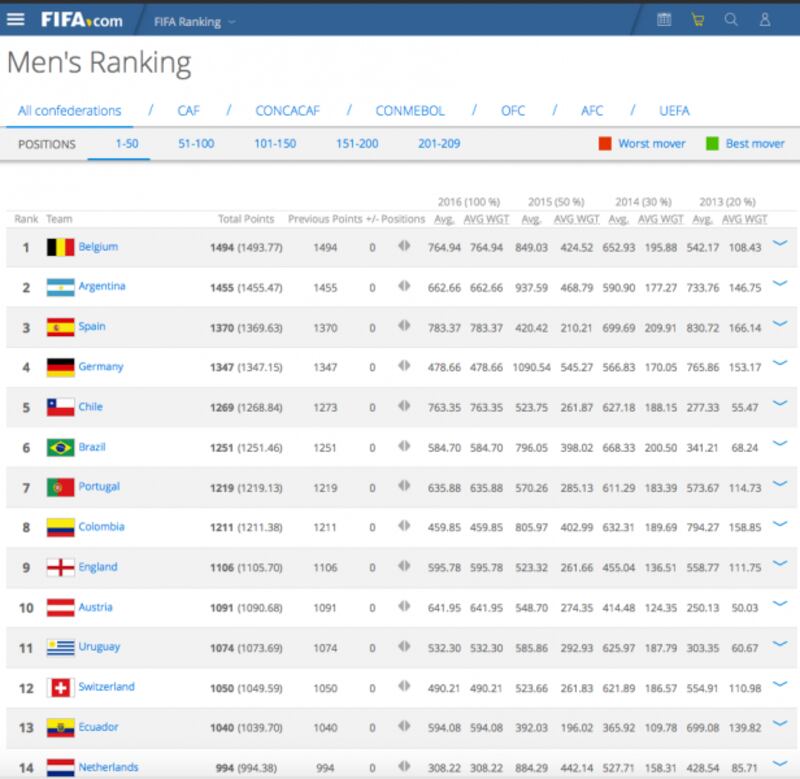Click the red Worst mover swatch
Viewport: 800px width, 779px height.
[x=605, y=144]
